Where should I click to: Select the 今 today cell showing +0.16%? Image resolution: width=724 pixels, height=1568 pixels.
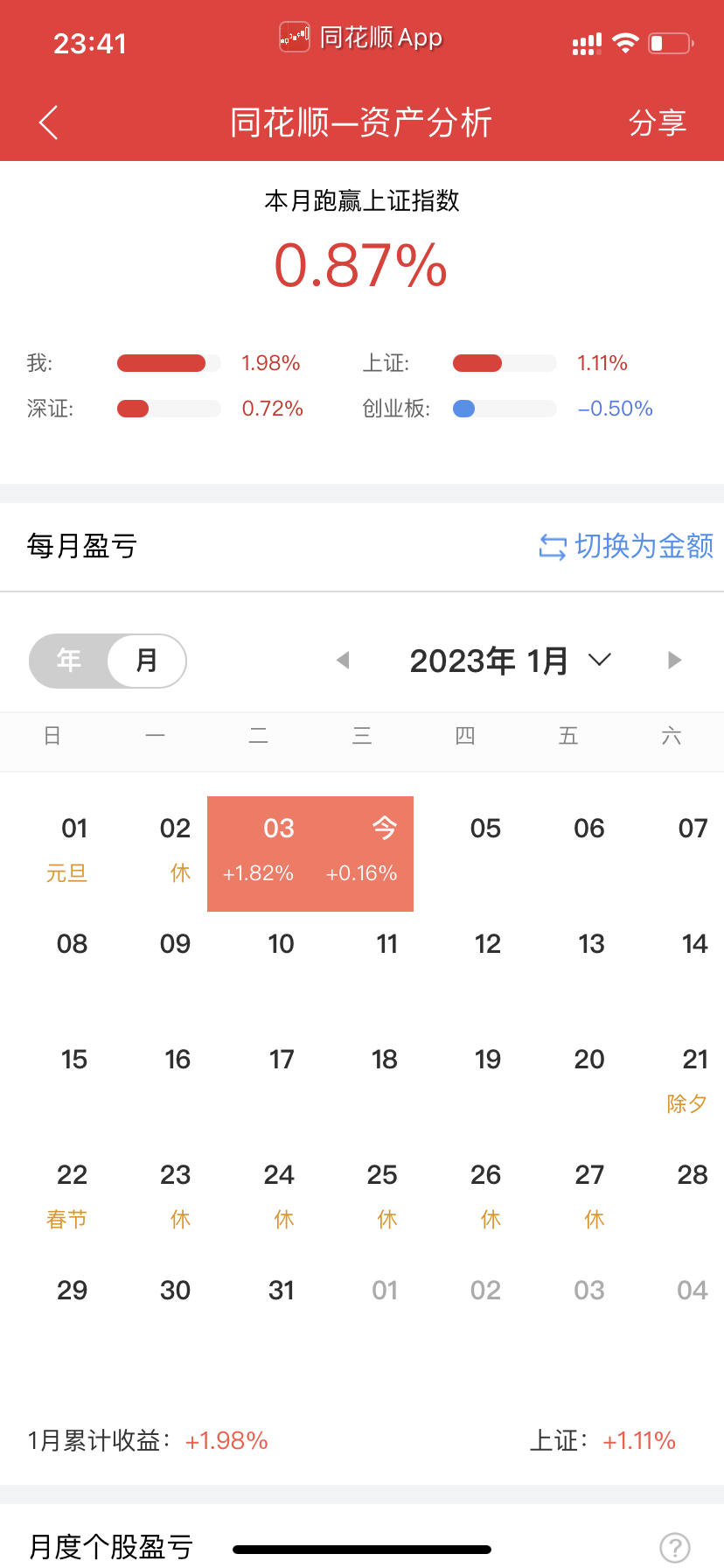[x=362, y=854]
